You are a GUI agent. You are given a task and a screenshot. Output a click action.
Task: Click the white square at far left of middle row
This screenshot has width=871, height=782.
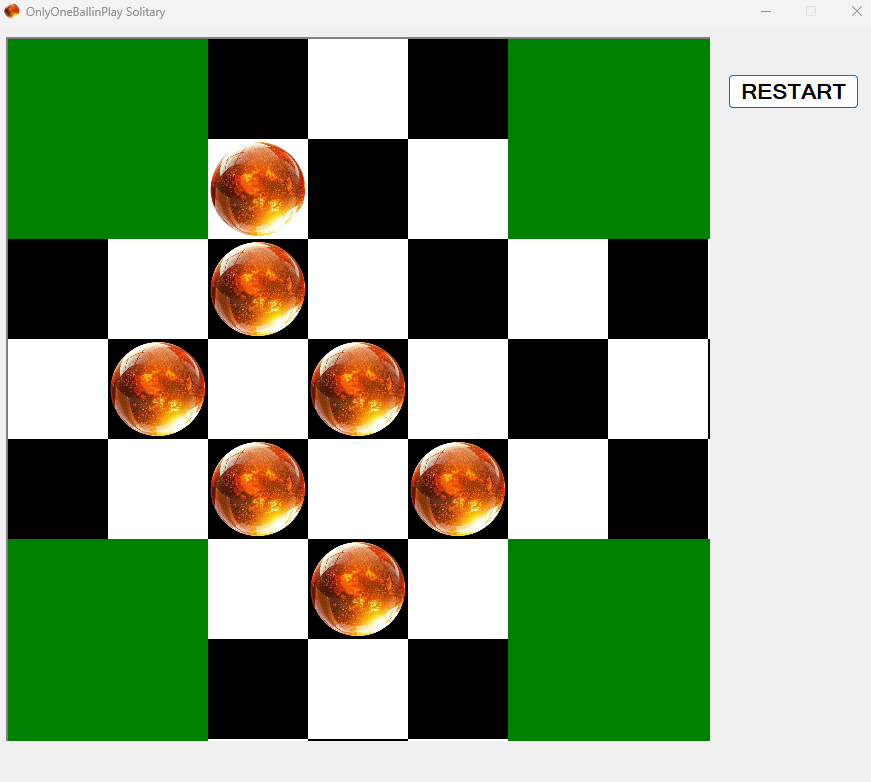(x=58, y=388)
